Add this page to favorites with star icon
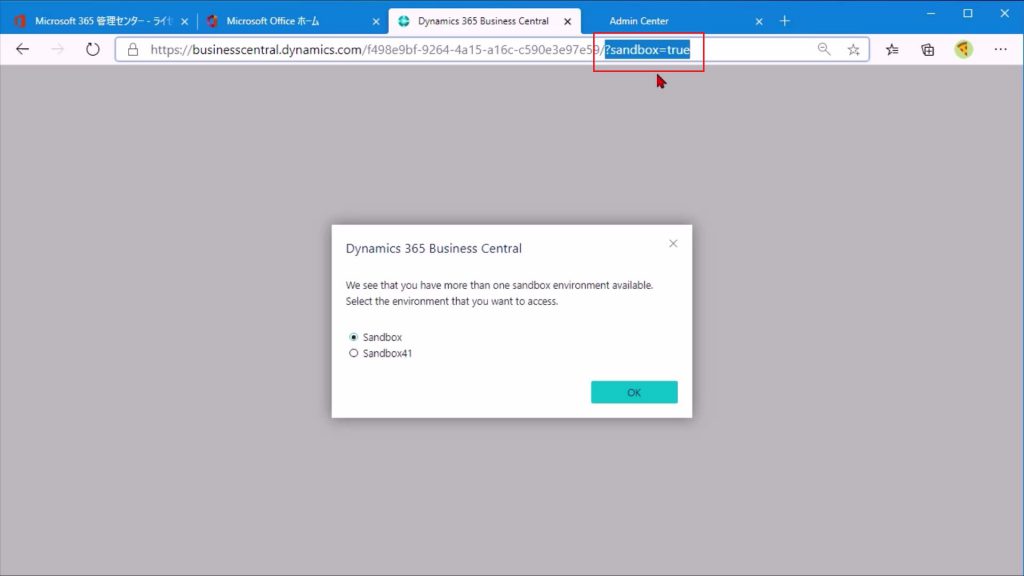Screen dimensions: 1024x576 coord(854,50)
